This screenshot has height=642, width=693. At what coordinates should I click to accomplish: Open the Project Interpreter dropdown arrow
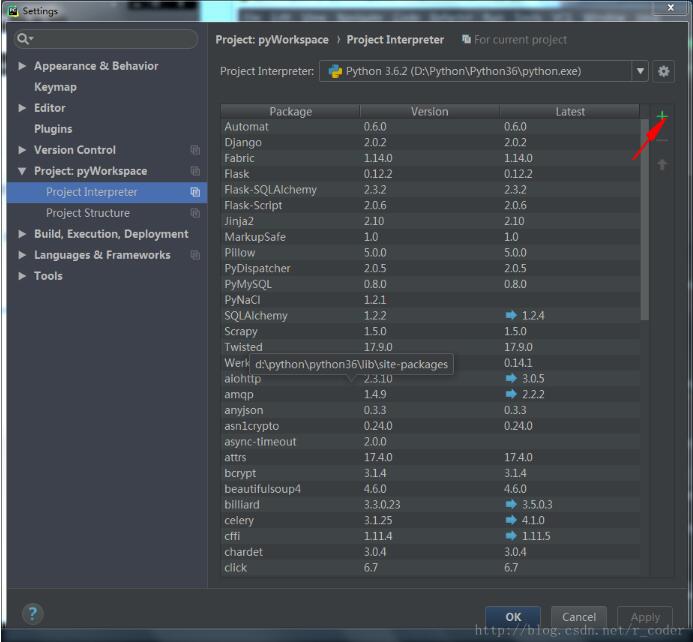point(640,71)
